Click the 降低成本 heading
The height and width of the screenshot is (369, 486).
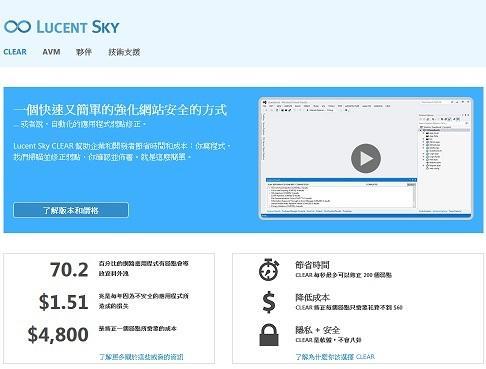pyautogui.click(x=312, y=297)
